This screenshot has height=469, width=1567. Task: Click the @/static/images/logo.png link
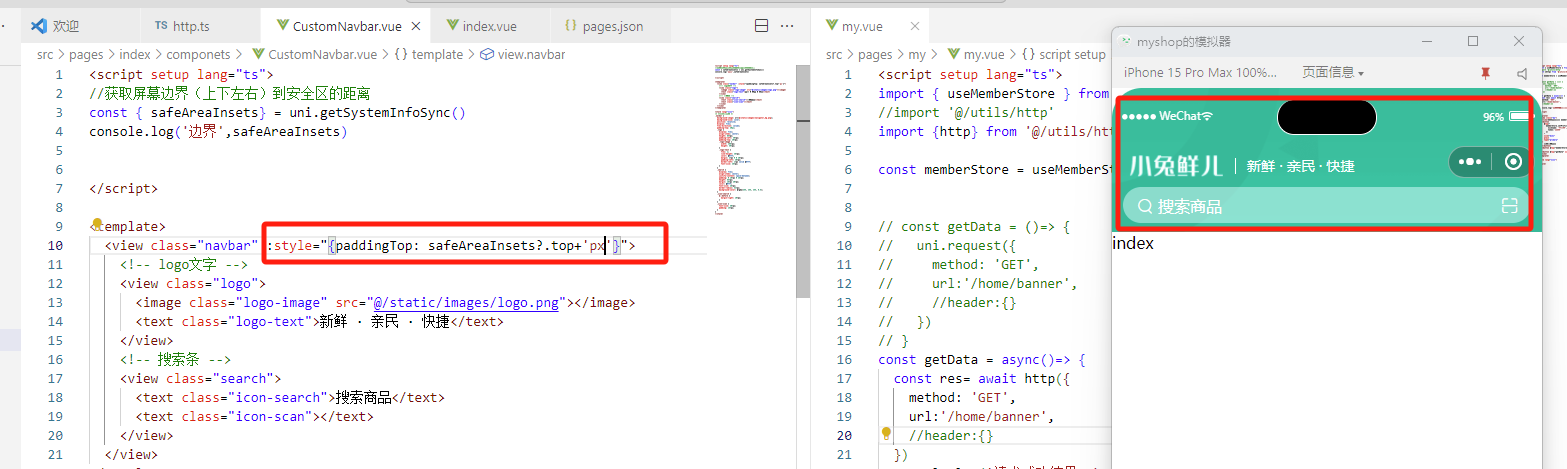coord(467,303)
